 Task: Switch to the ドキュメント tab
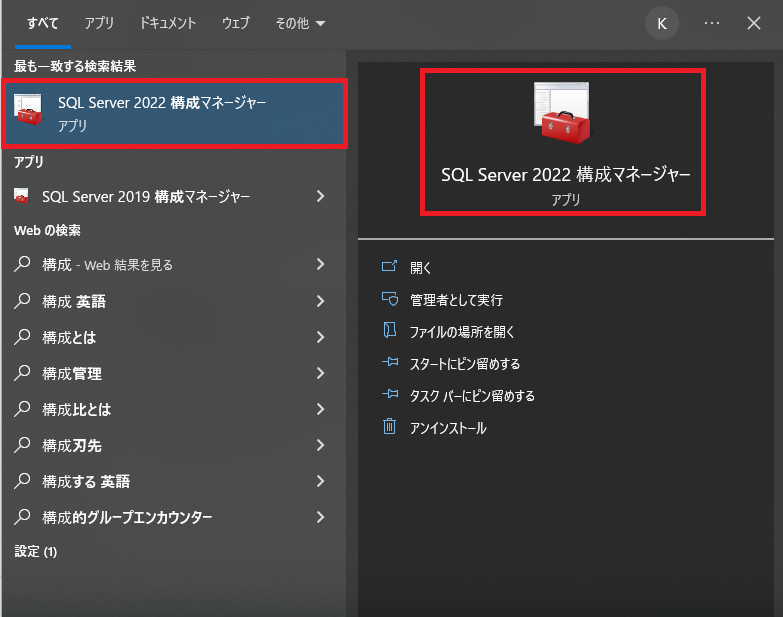click(168, 23)
